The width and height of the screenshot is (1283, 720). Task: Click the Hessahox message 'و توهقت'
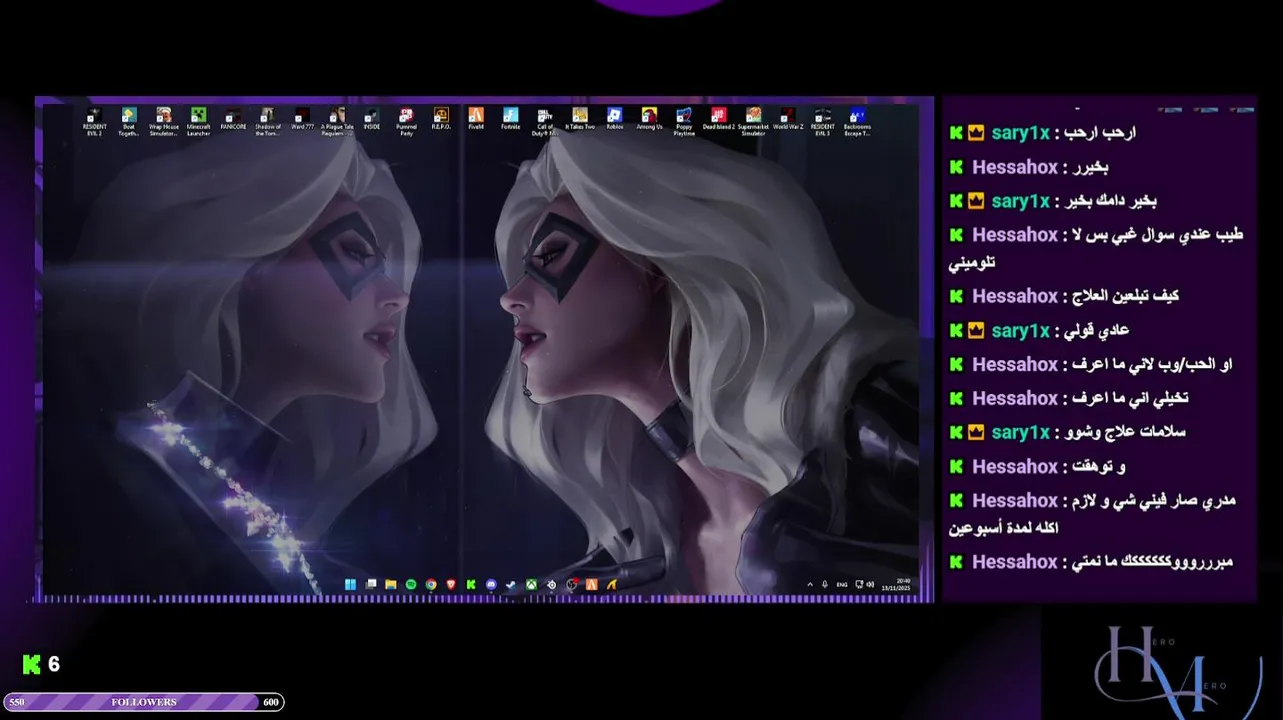(x=1099, y=466)
